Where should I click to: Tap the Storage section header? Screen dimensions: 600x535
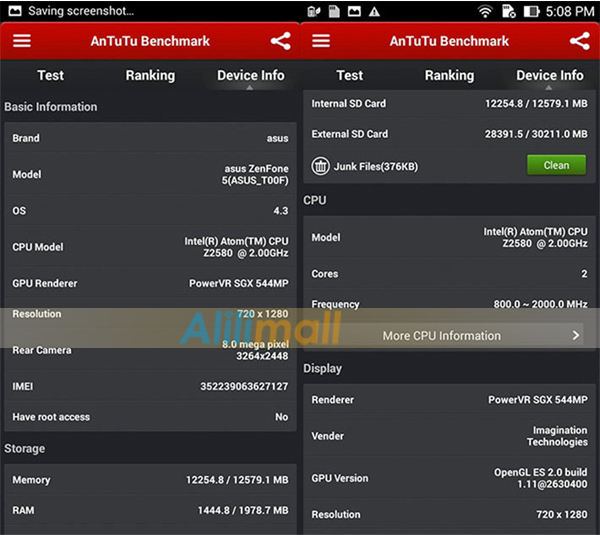tap(24, 449)
